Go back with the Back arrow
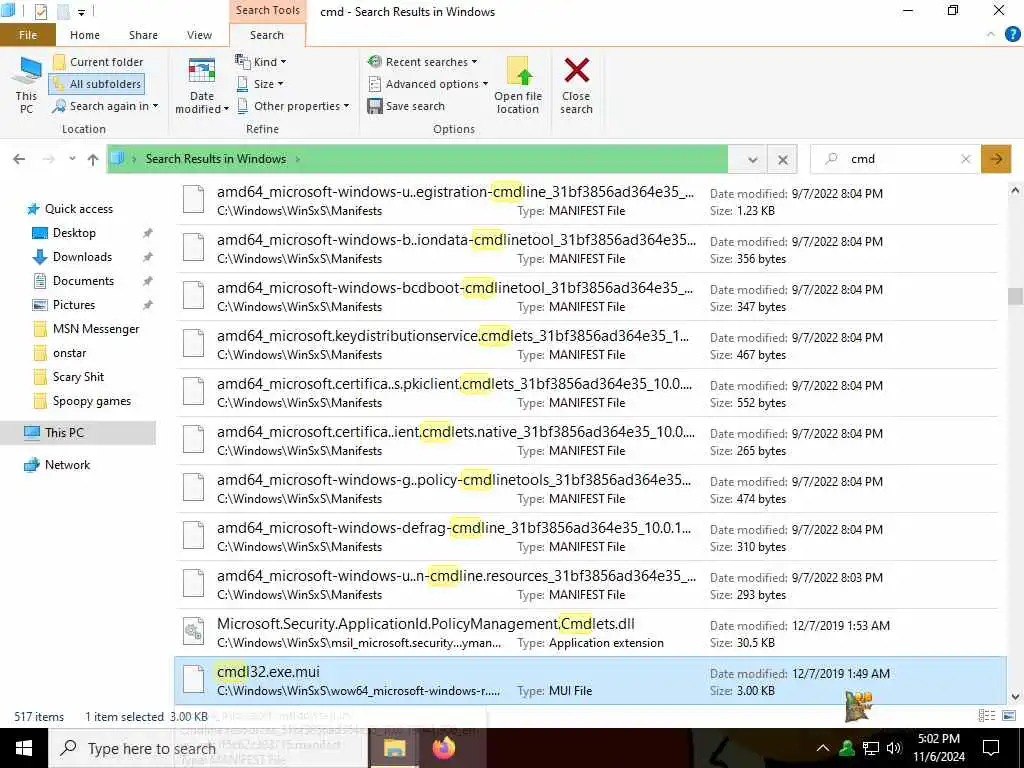 tap(20, 159)
